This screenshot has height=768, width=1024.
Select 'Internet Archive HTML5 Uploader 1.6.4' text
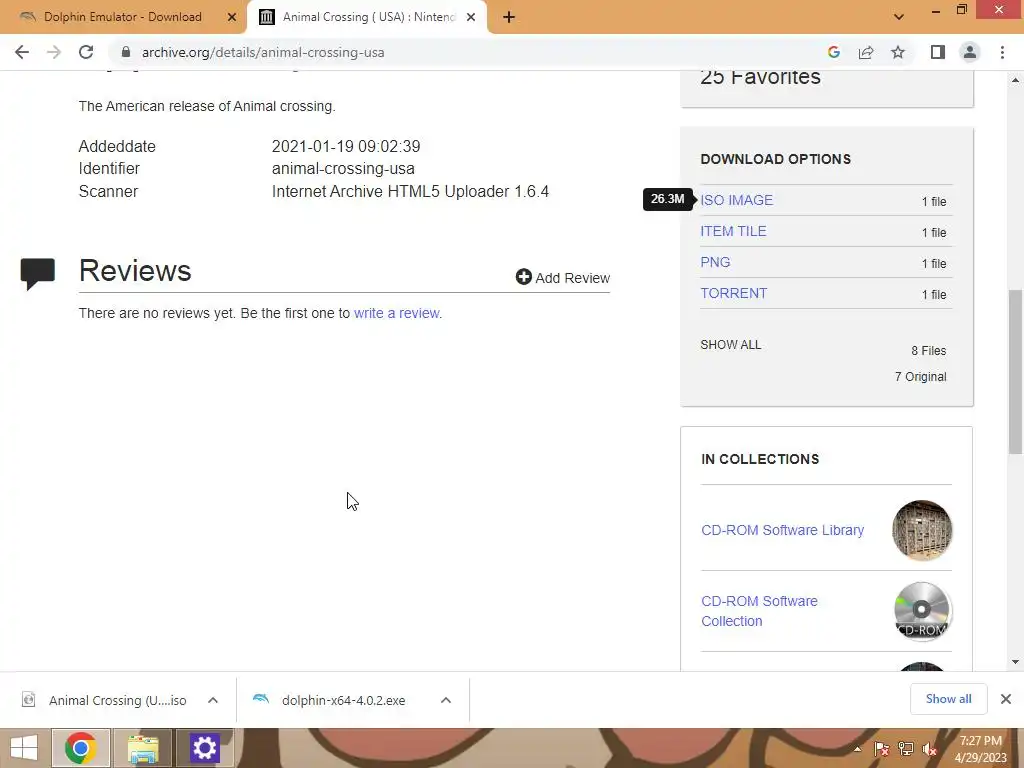pos(410,191)
